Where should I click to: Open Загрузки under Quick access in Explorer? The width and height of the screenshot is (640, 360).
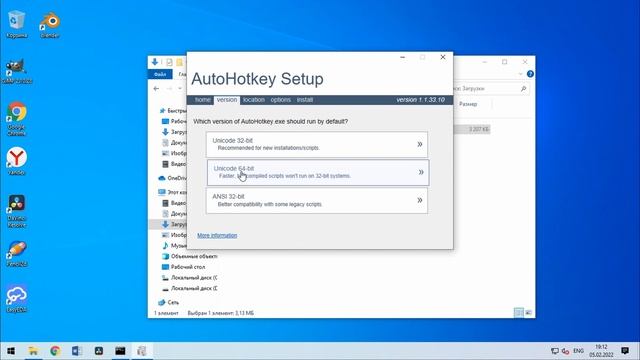click(174, 132)
